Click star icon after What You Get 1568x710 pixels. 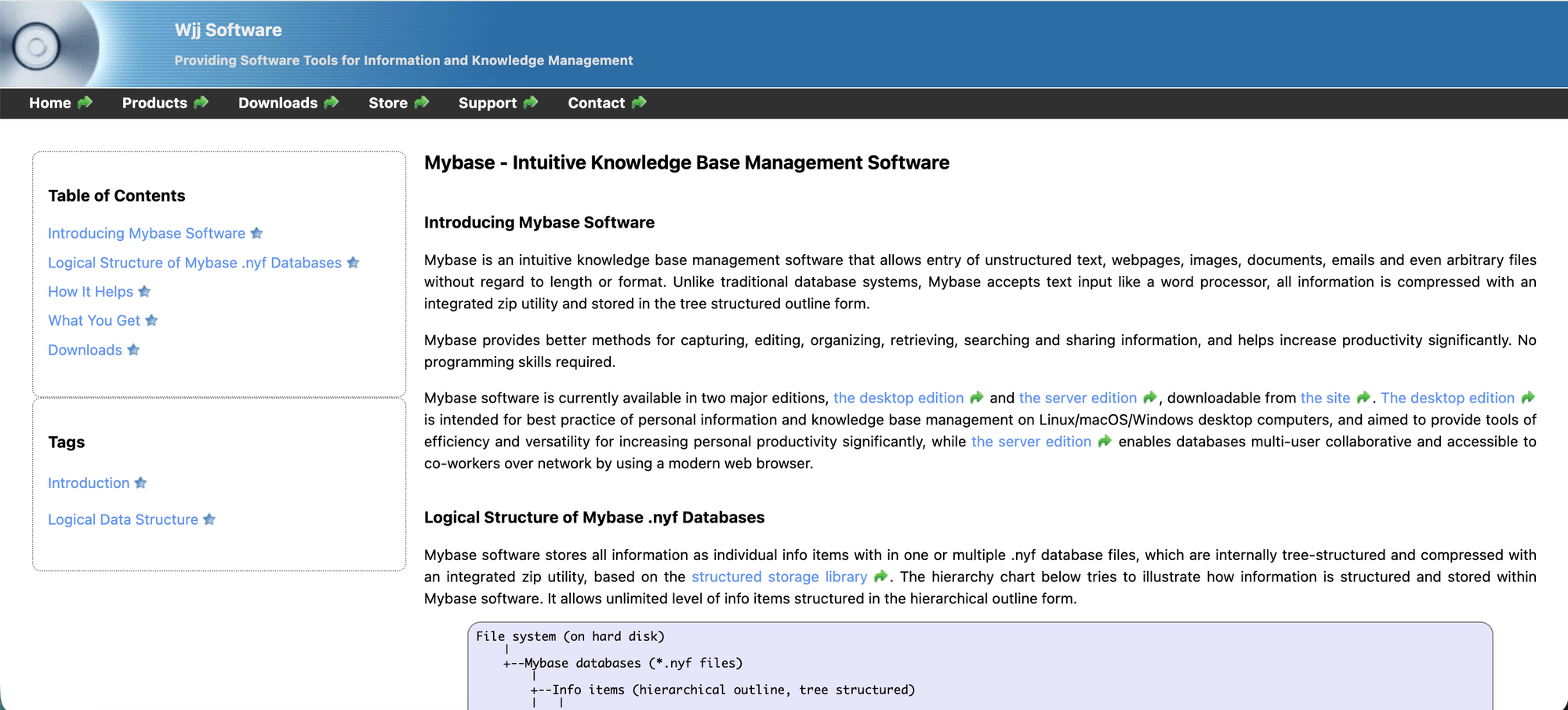pos(151,320)
